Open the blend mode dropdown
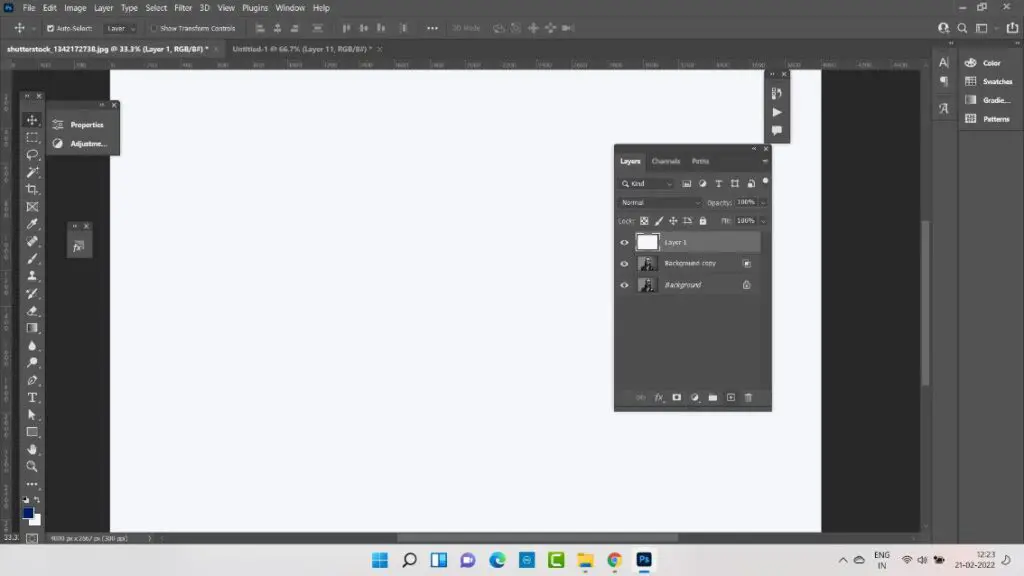 pos(658,202)
